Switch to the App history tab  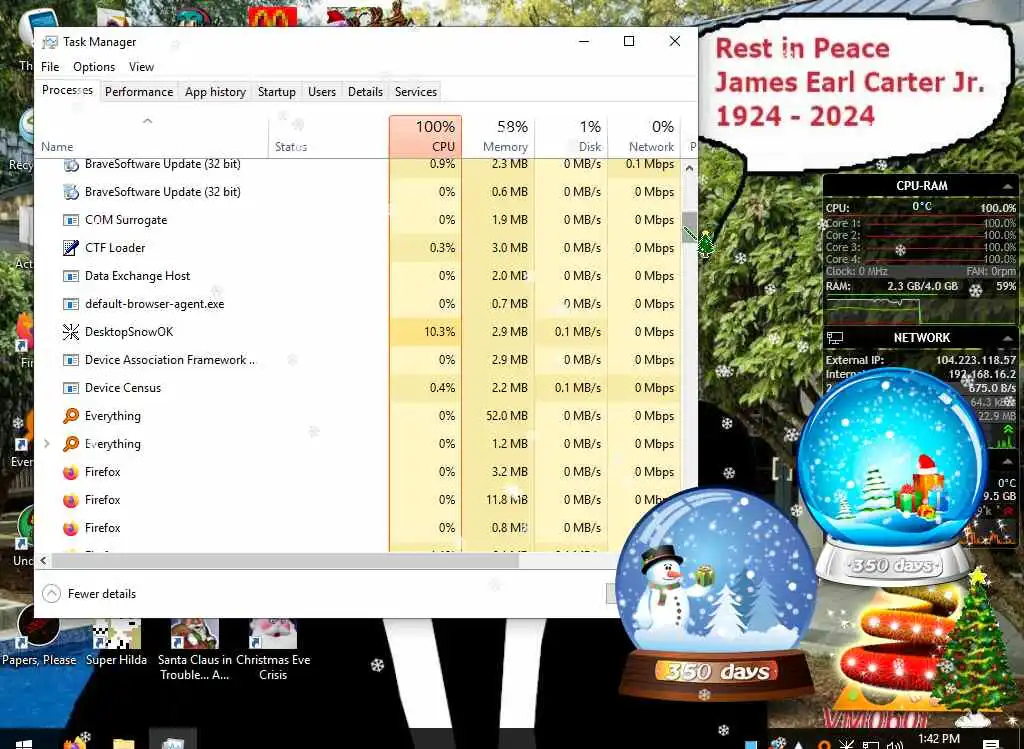[x=216, y=92]
